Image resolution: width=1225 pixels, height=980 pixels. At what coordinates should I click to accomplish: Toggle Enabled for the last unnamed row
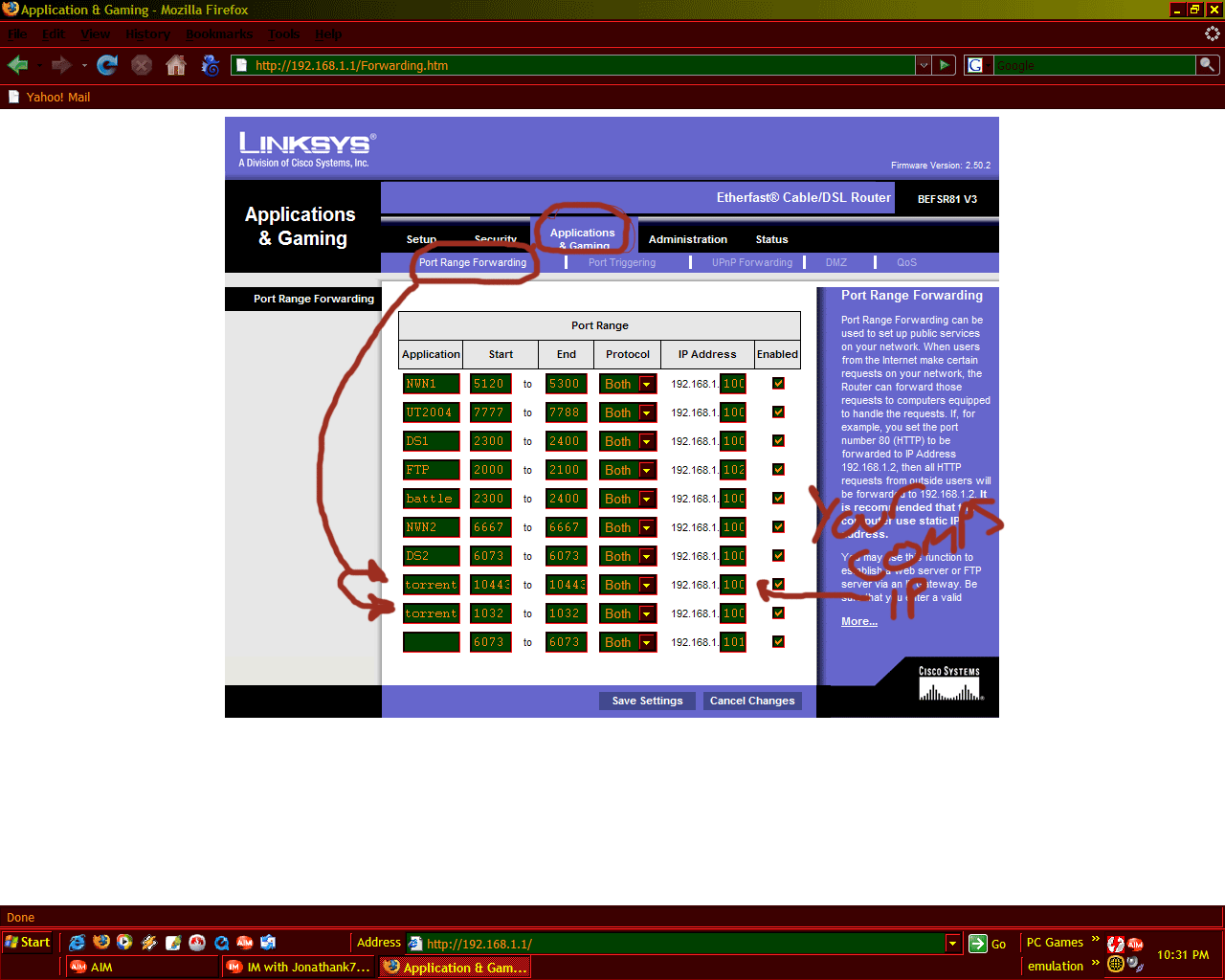tap(778, 641)
